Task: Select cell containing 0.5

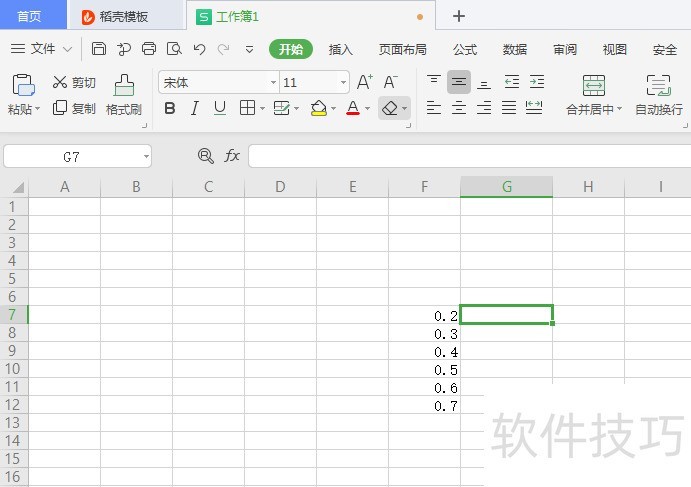Action: pos(424,369)
